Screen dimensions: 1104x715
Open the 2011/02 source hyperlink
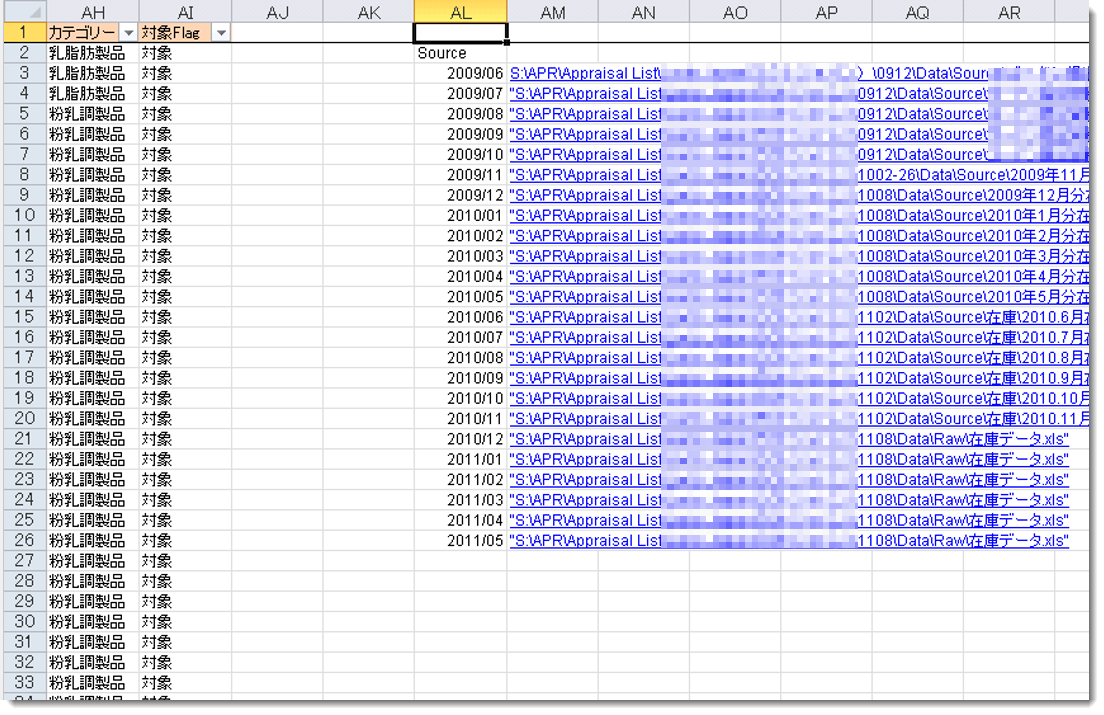coord(789,480)
